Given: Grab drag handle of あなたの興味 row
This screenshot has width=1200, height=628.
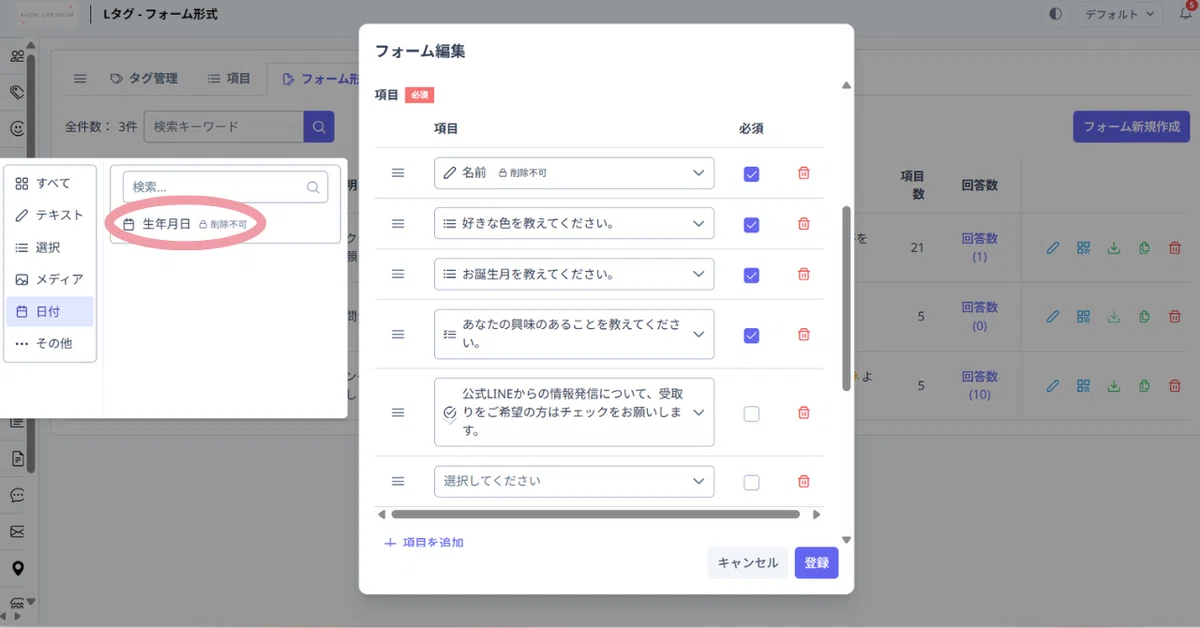Looking at the screenshot, I should point(398,334).
